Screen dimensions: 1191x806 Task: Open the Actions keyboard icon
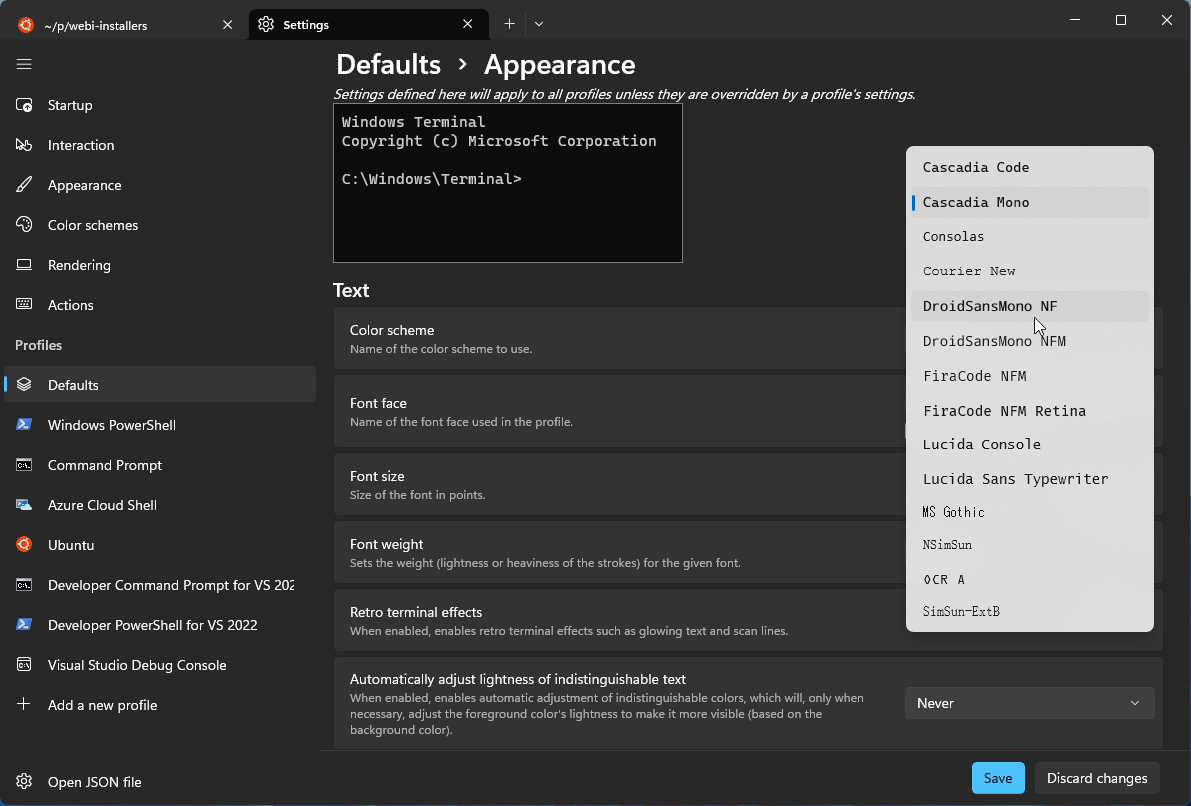click(24, 304)
